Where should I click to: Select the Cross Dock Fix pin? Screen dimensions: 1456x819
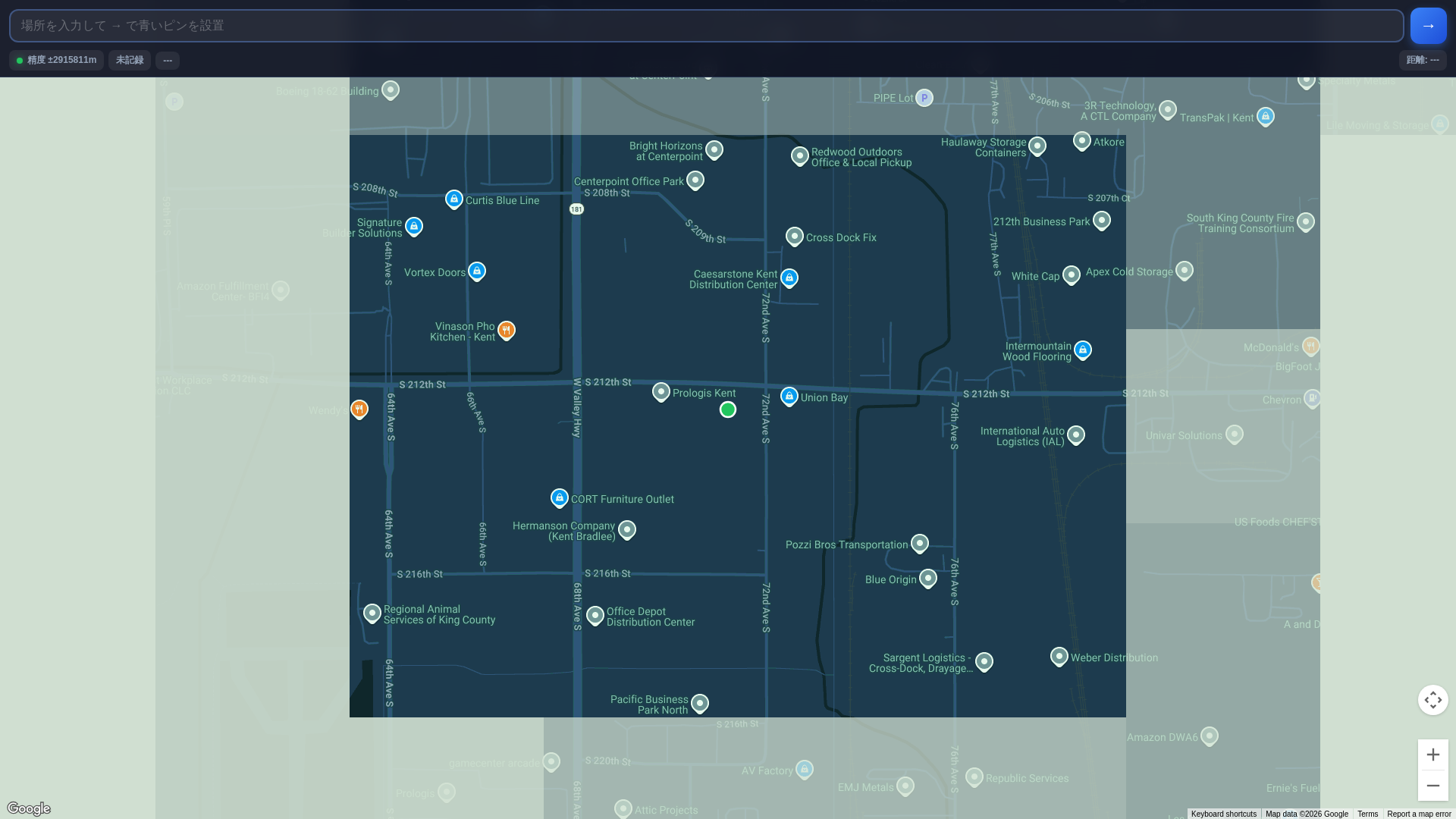[794, 236]
